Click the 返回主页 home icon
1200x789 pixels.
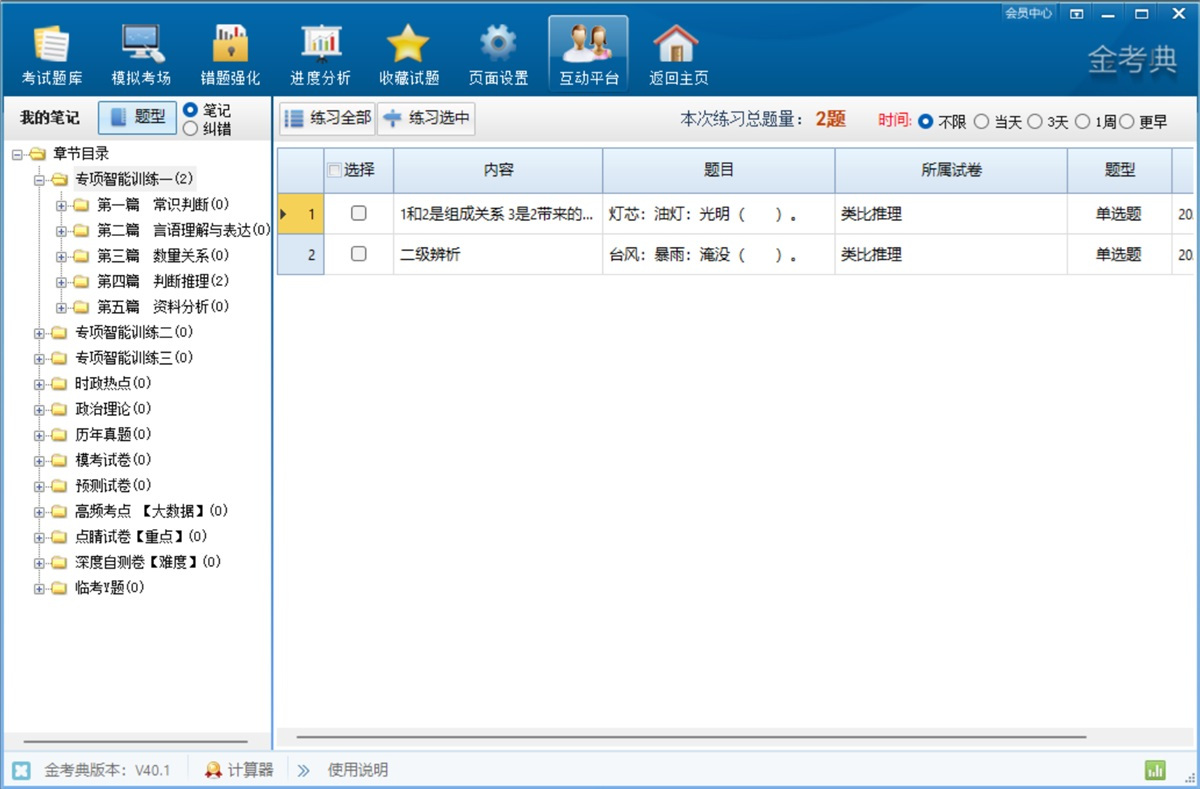point(678,54)
